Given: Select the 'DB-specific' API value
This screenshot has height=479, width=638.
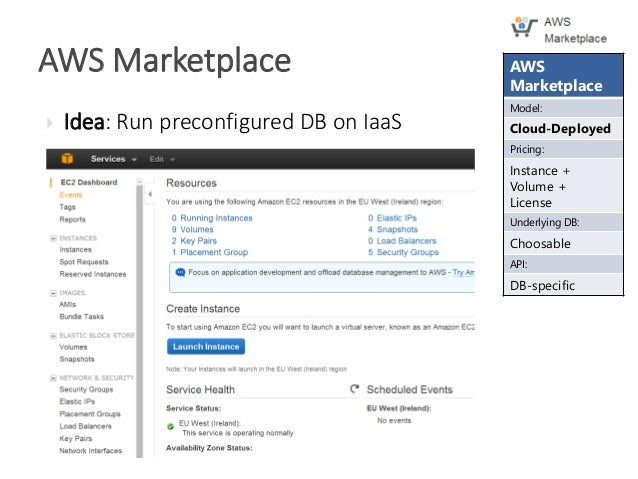Looking at the screenshot, I should tap(542, 286).
